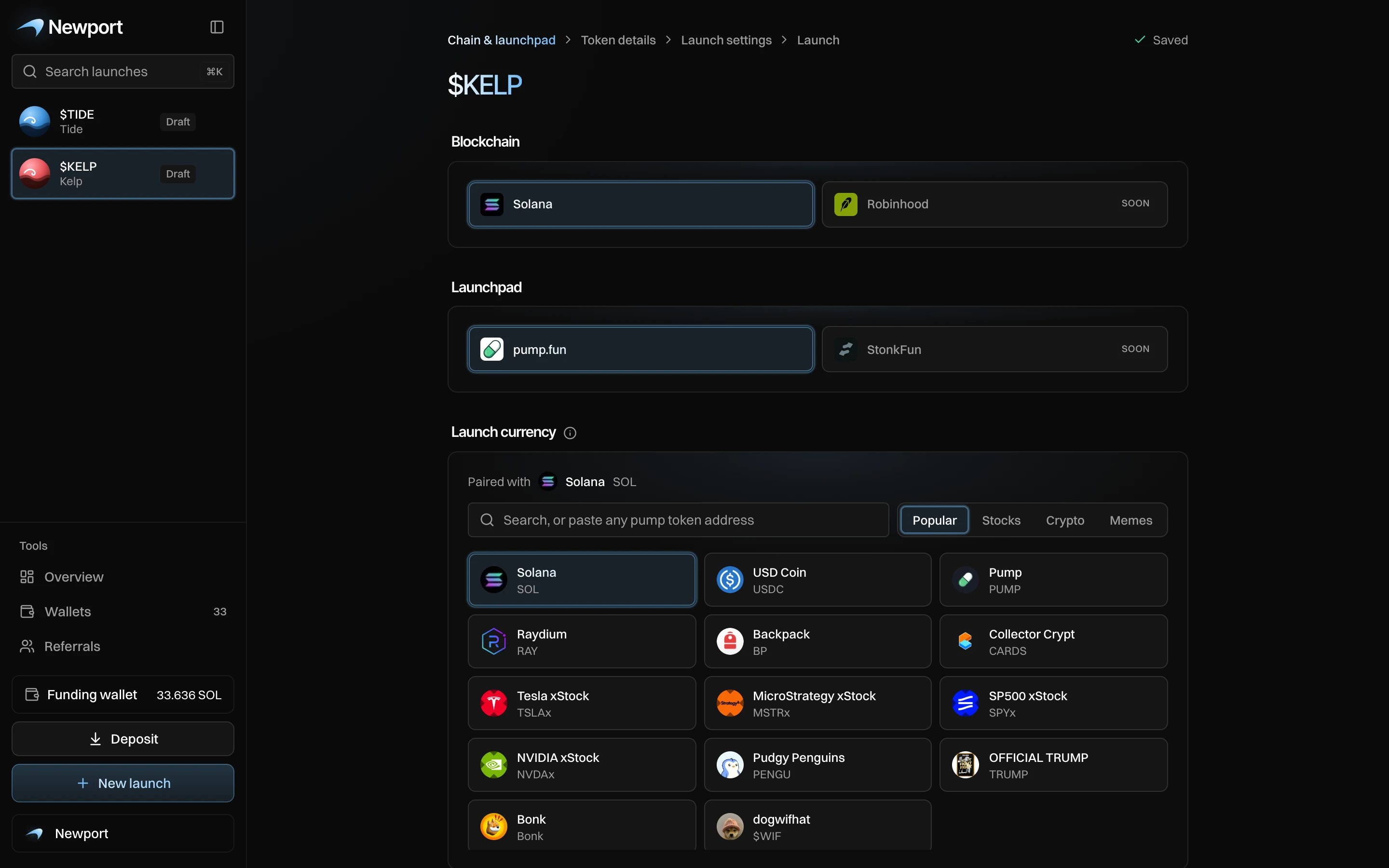
Task: Click the MicroStrategy xStock icon
Action: click(730, 703)
